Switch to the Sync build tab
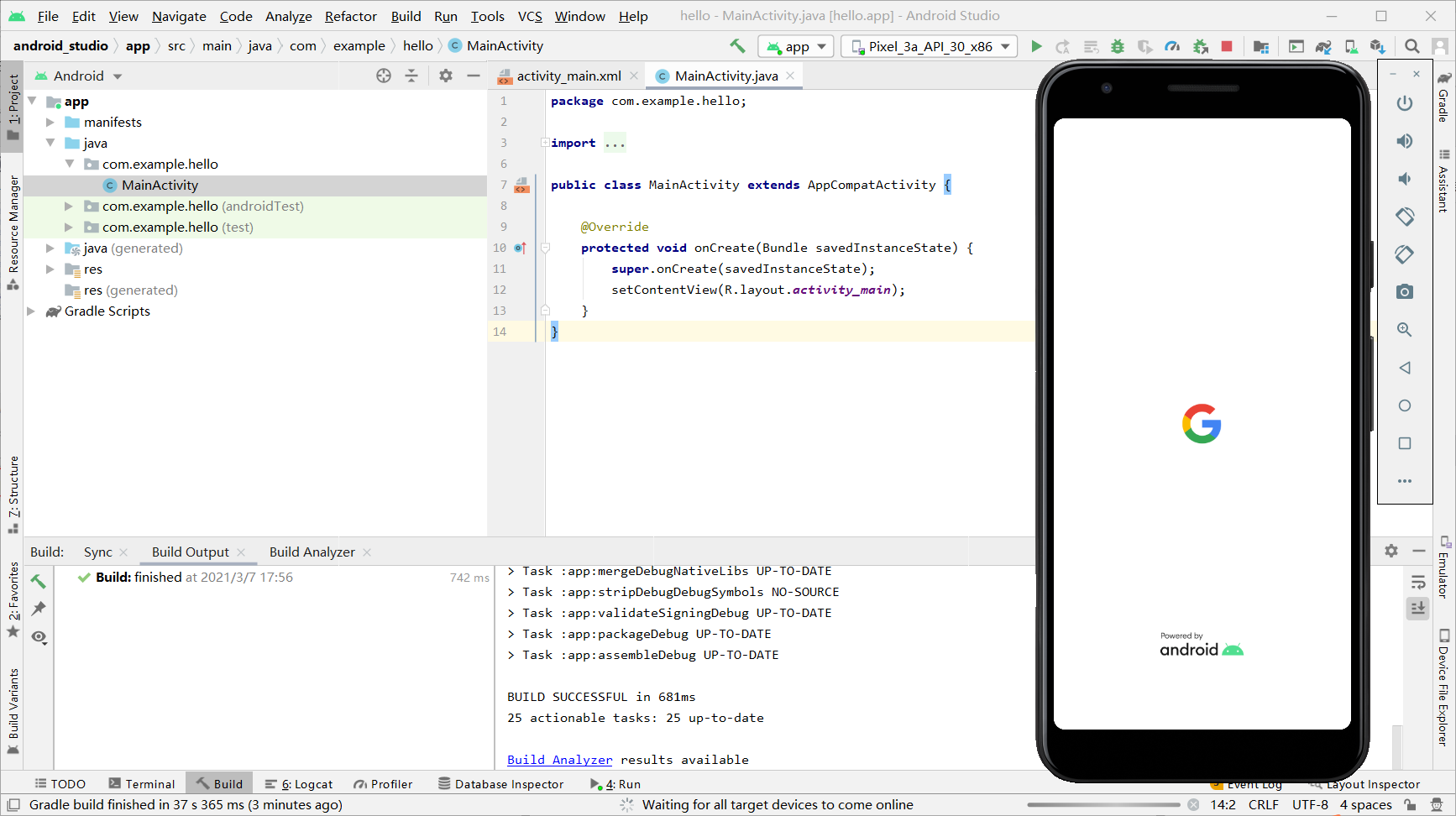 pos(97,552)
